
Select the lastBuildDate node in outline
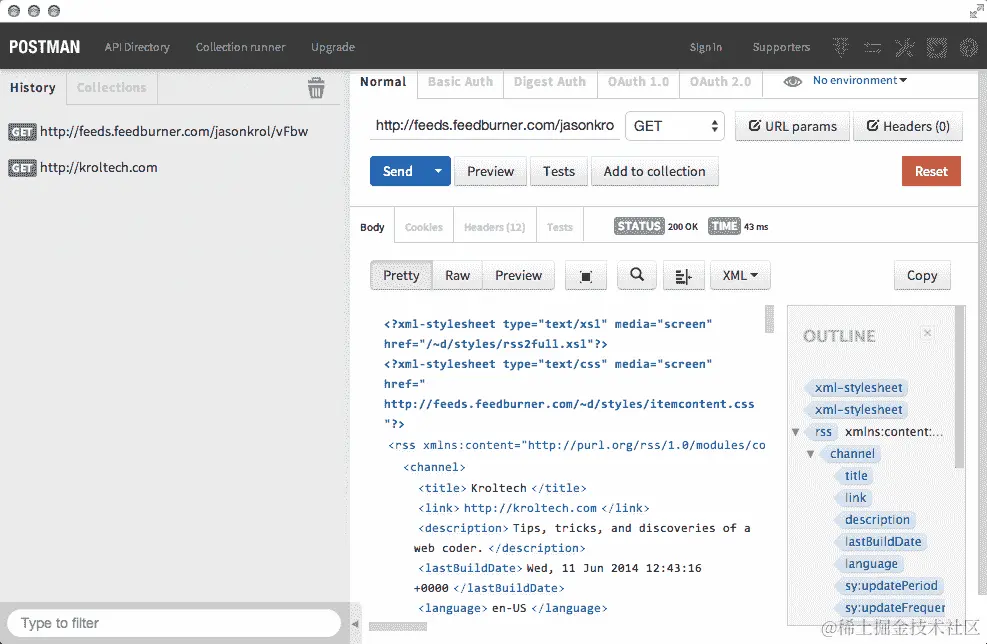point(882,542)
